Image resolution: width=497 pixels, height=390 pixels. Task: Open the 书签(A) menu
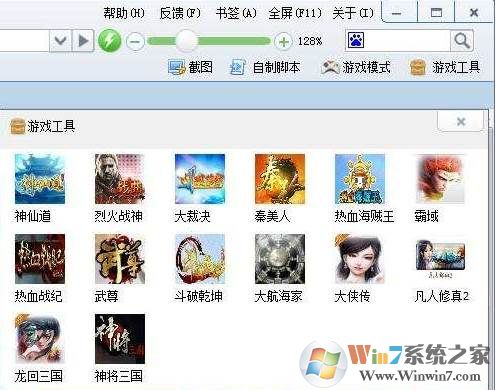(236, 13)
